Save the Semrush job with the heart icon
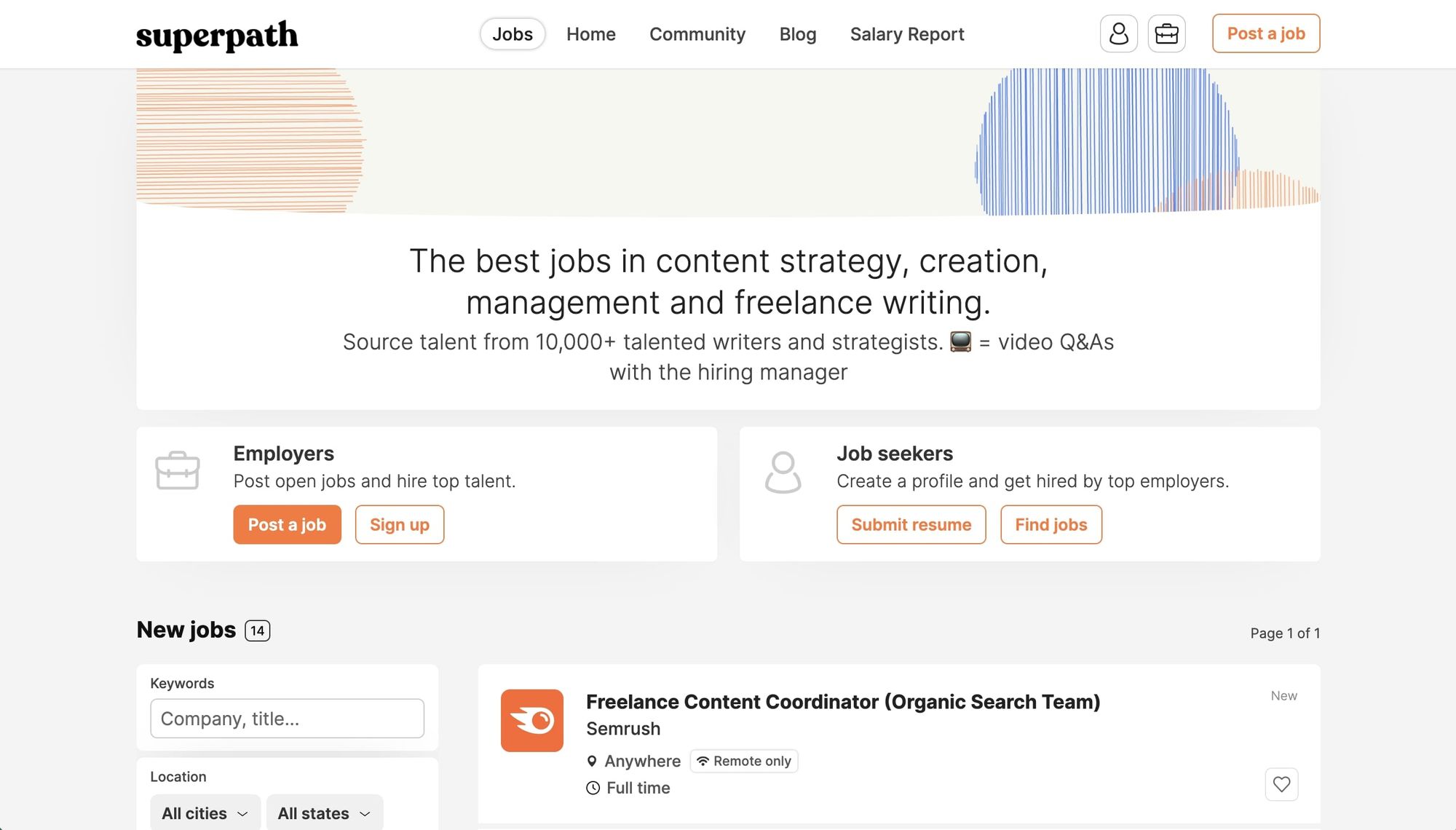 coord(1281,784)
